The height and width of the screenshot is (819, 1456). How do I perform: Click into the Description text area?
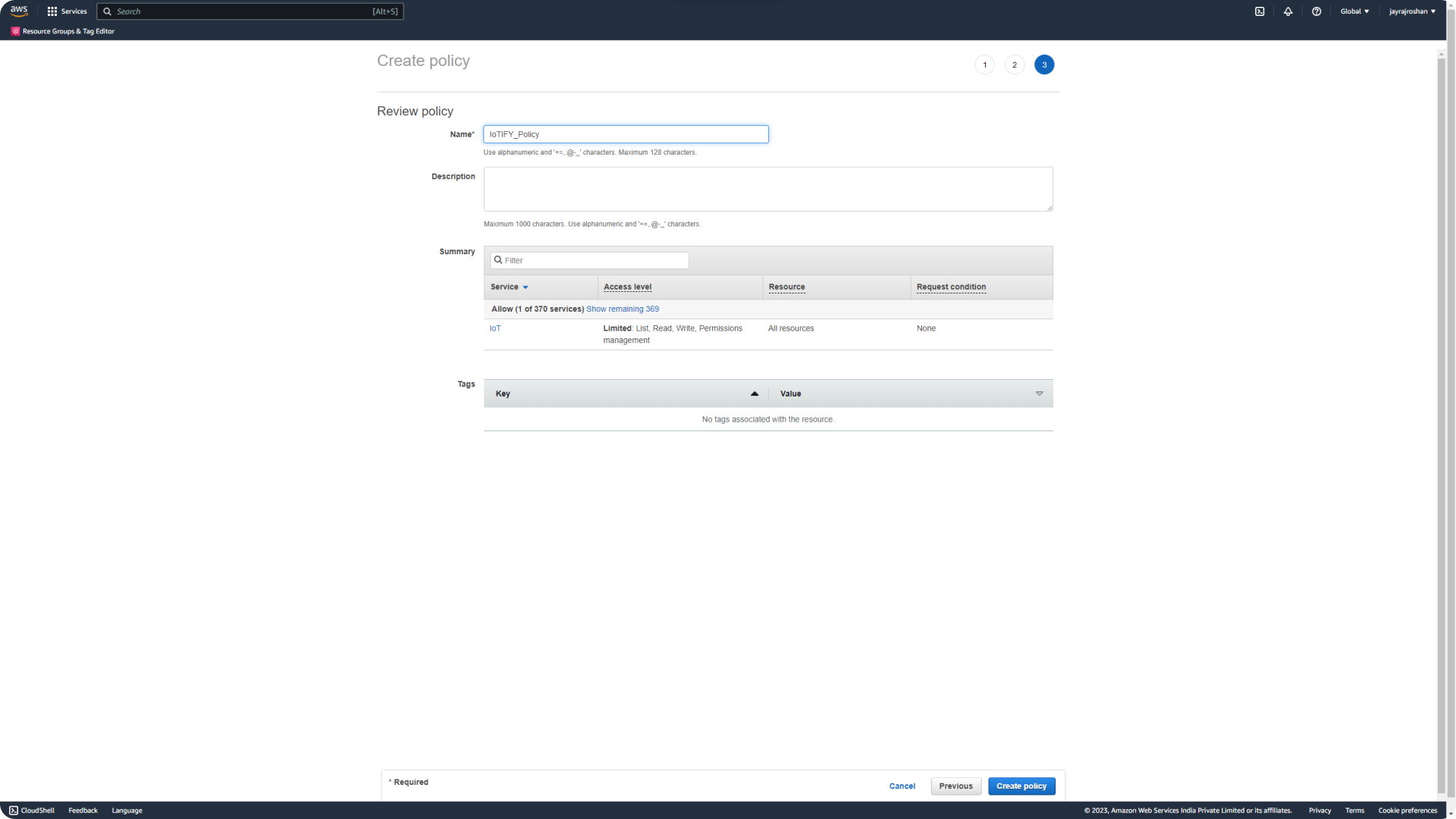coord(767,189)
